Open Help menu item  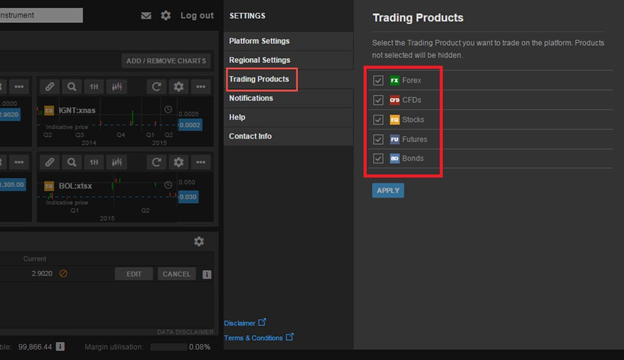pyautogui.click(x=289, y=117)
